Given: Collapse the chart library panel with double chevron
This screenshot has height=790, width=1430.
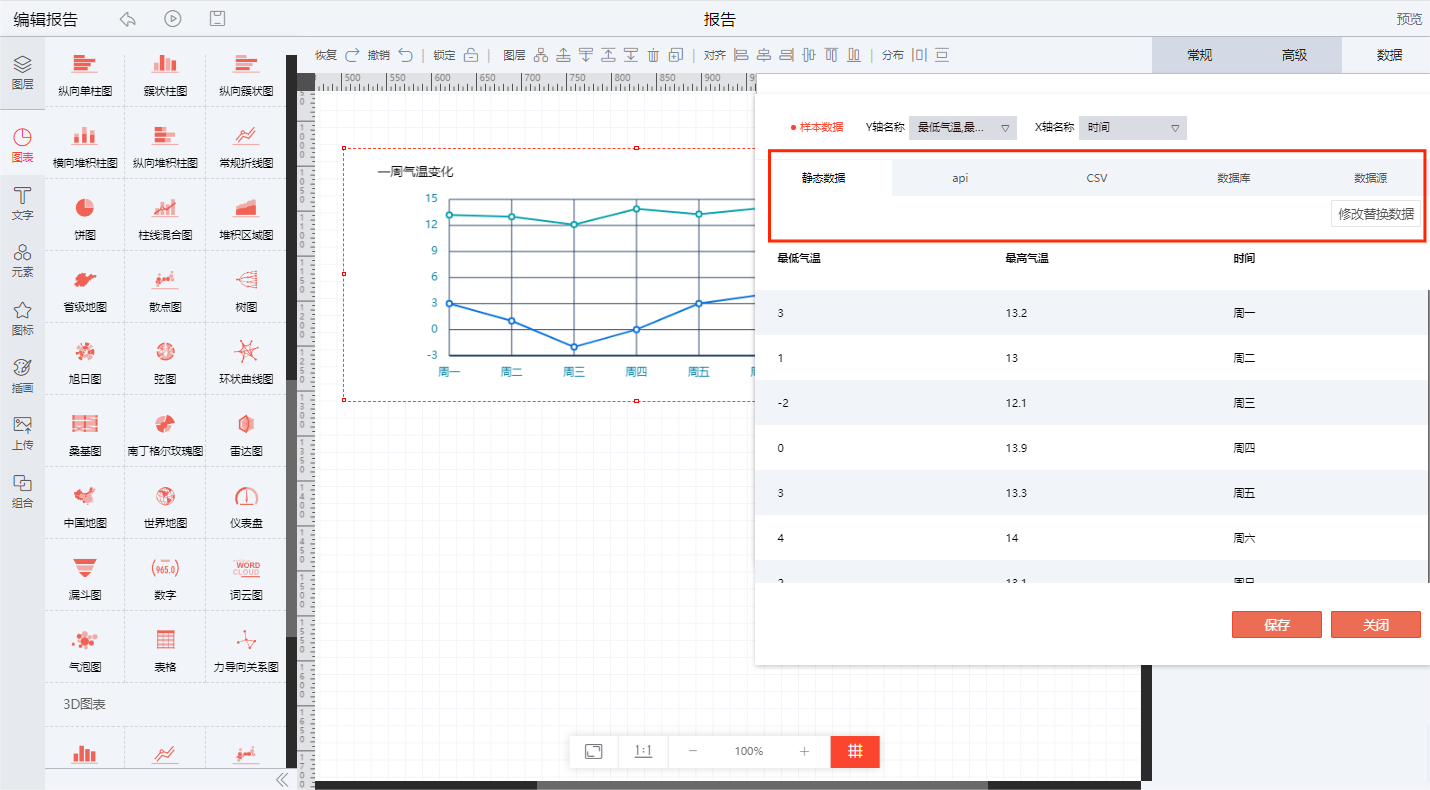Looking at the screenshot, I should [x=281, y=779].
